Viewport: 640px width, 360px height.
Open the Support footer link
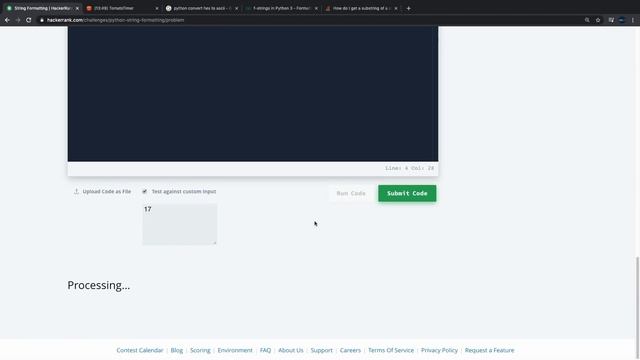322,350
